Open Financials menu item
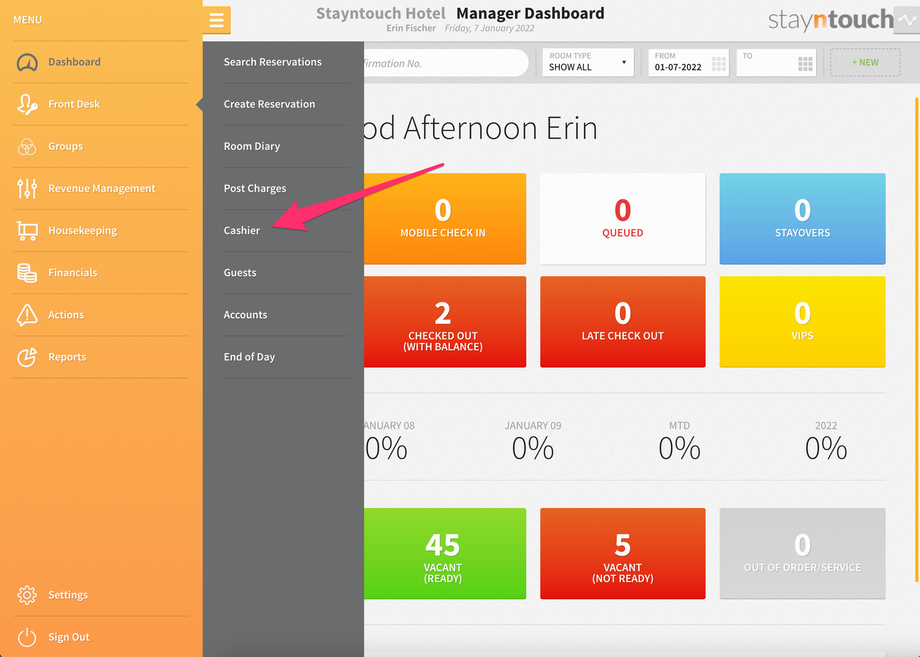This screenshot has height=657, width=920. pos(72,273)
